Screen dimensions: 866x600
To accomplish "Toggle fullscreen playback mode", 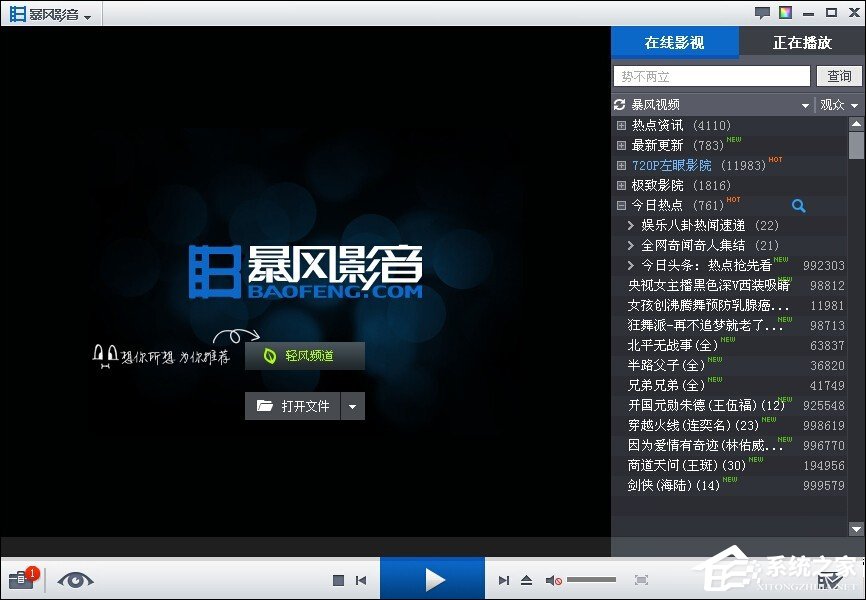I will (x=642, y=579).
